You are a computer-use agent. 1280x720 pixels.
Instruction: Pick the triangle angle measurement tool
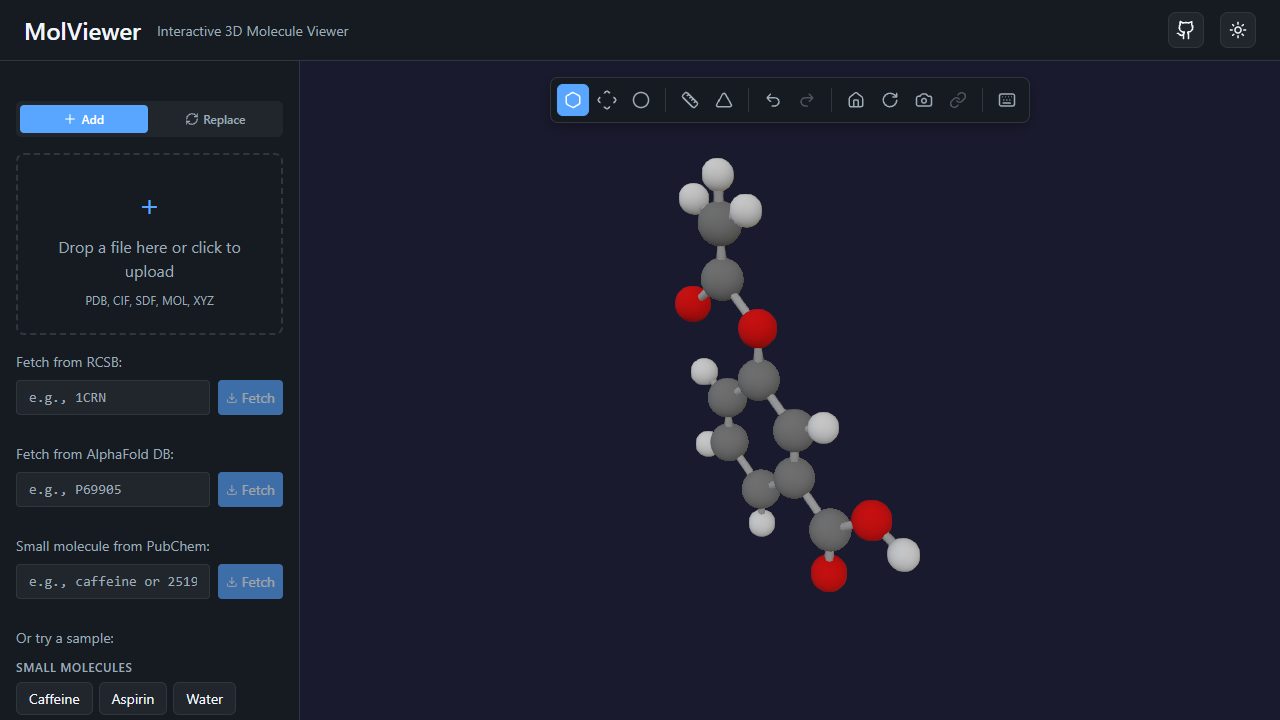point(724,100)
